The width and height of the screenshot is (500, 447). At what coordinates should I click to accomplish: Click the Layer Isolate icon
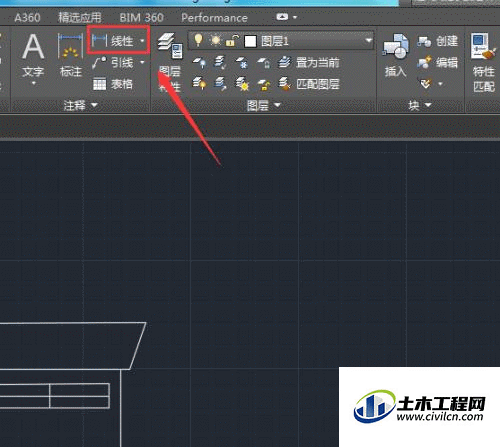220,62
